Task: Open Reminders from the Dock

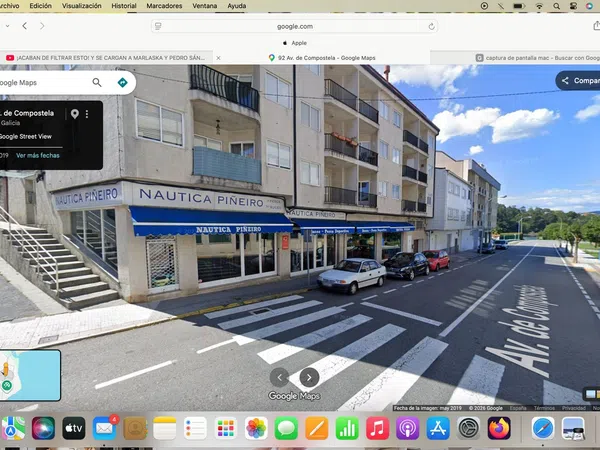Action: (195, 428)
